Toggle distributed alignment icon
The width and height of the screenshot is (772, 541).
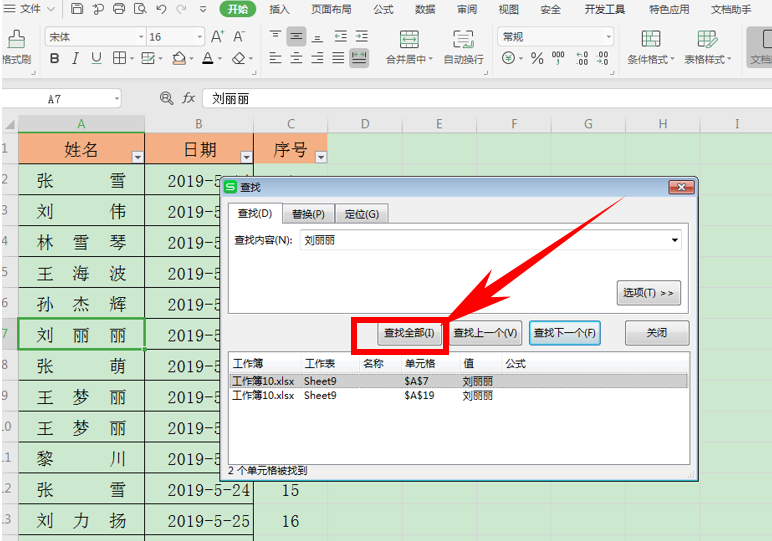pyautogui.click(x=359, y=58)
